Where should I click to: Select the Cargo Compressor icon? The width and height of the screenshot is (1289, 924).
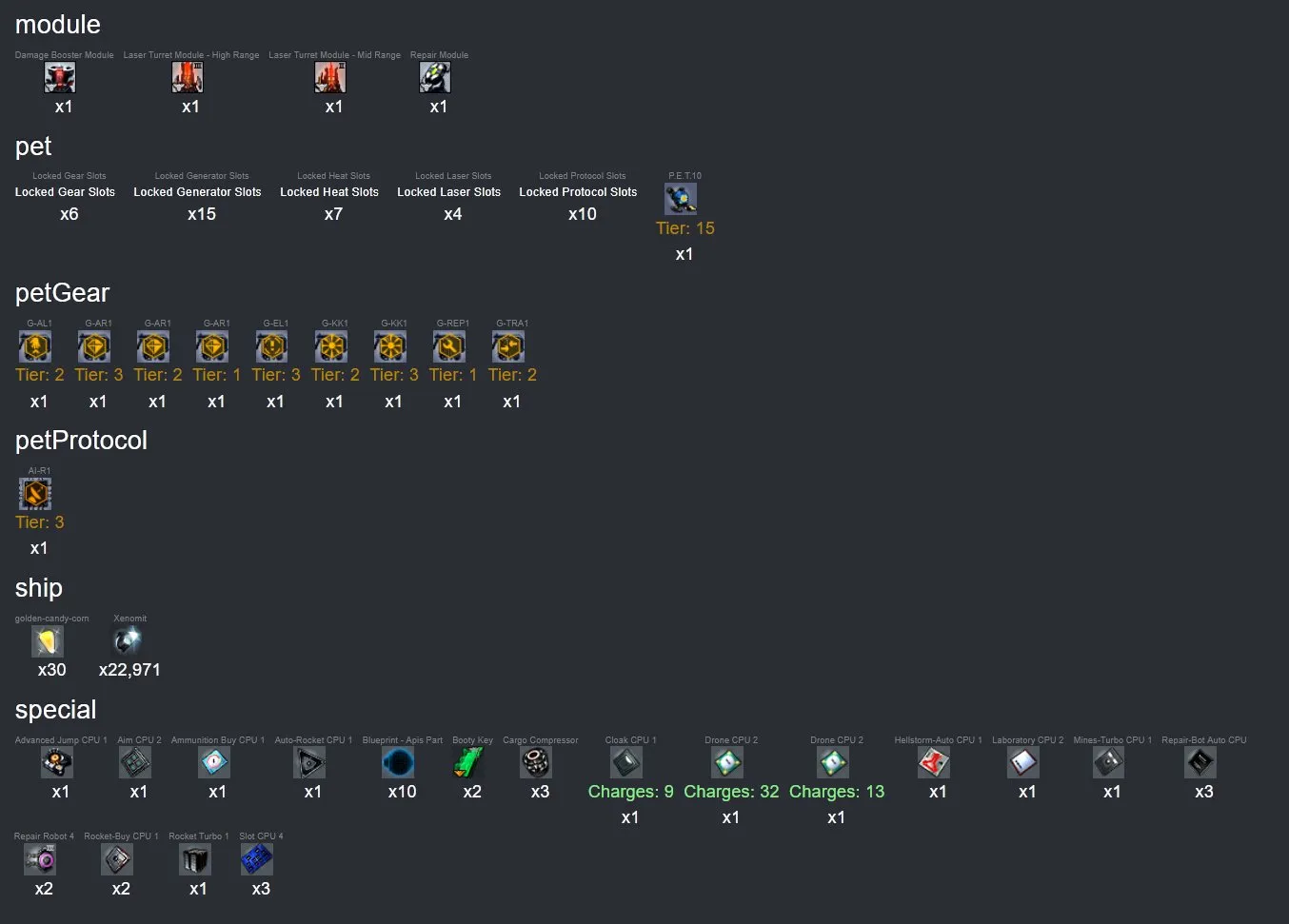536,763
